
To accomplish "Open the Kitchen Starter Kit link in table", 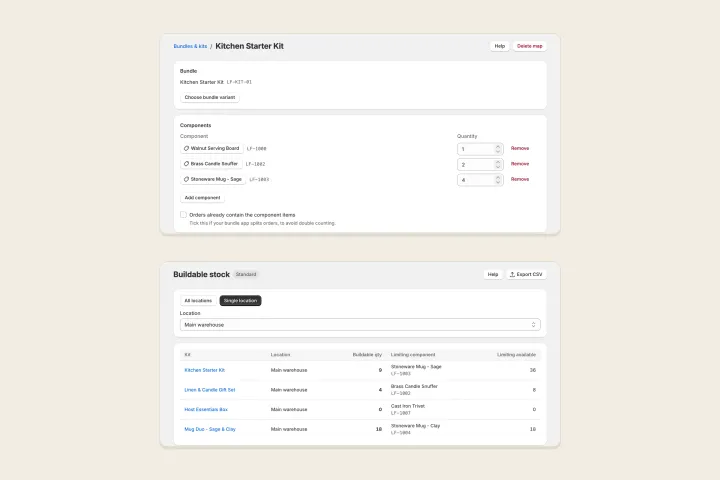I will [204, 370].
